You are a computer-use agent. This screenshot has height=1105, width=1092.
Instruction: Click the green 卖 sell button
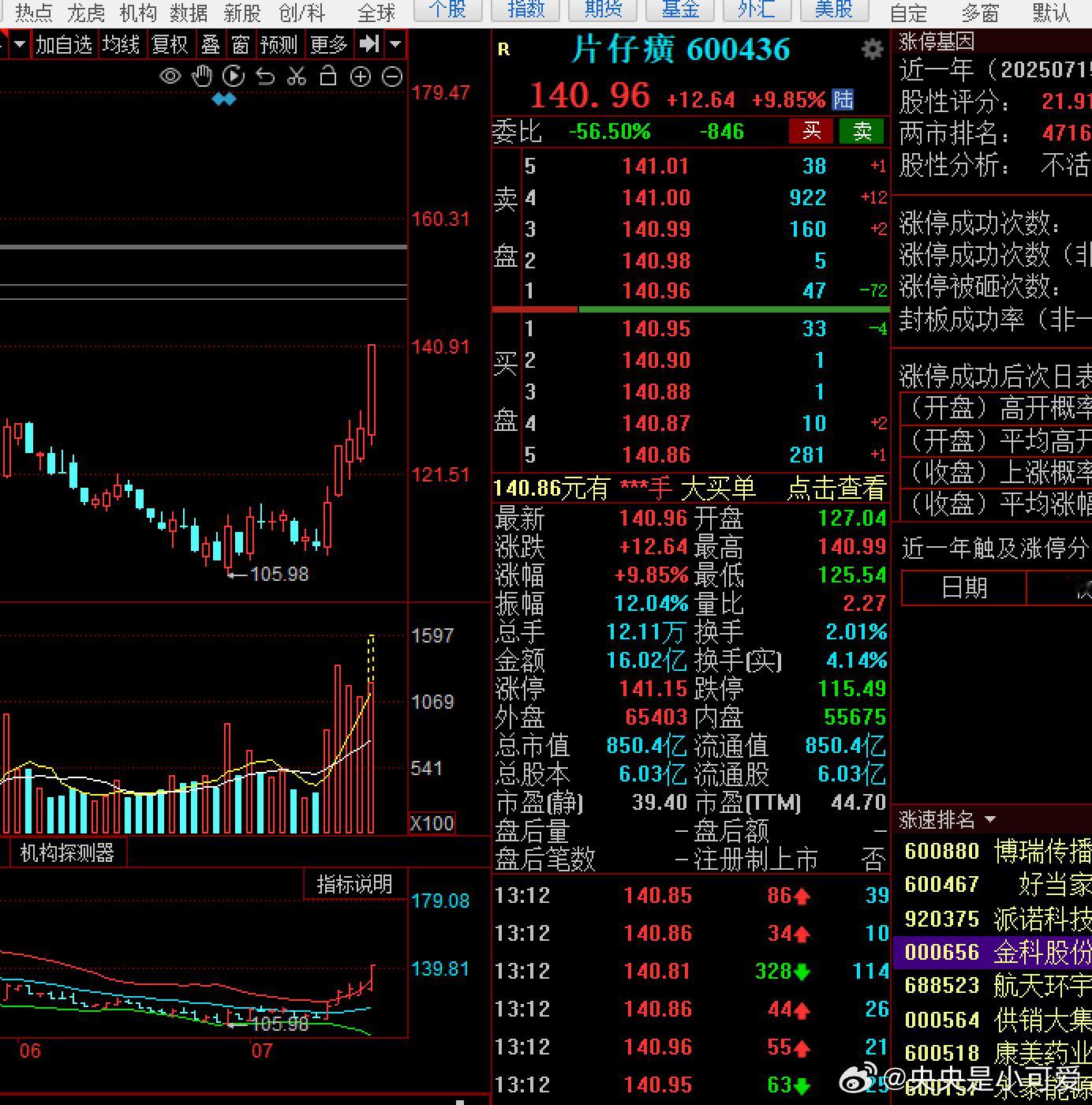(x=862, y=131)
